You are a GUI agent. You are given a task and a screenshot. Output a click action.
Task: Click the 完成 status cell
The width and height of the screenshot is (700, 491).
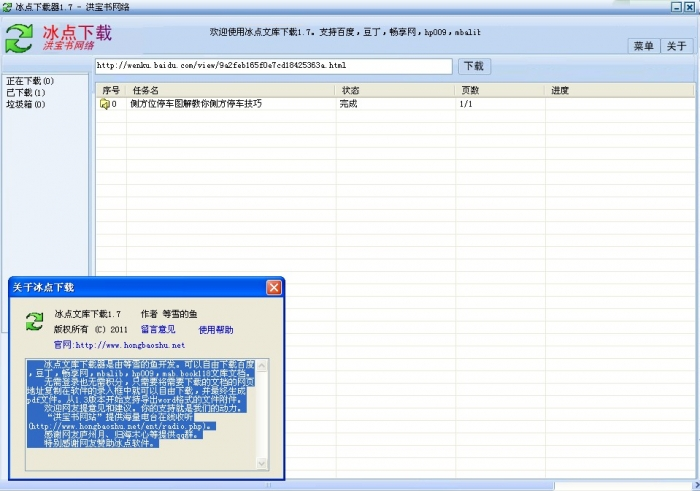(x=348, y=104)
